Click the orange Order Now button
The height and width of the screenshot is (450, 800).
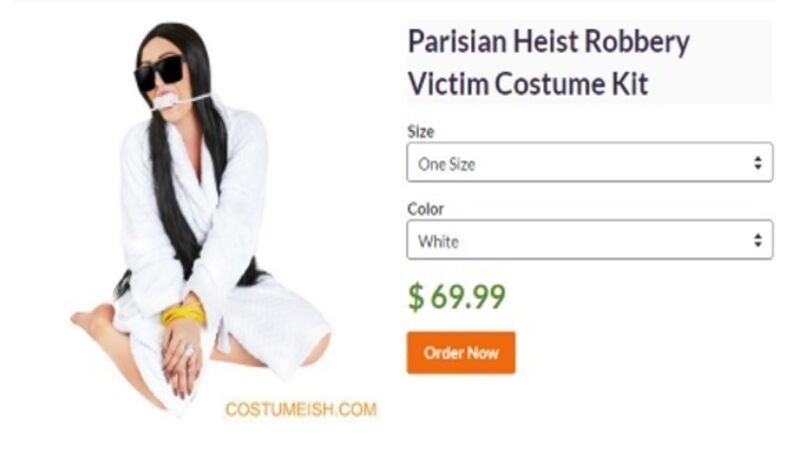[x=461, y=353]
